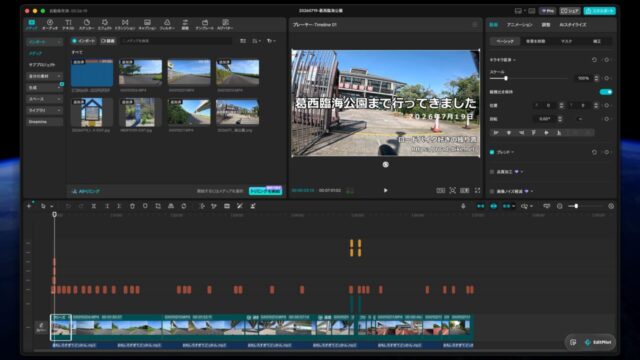
Task: Open the フィルター (Filters) icon
Action: point(167,24)
